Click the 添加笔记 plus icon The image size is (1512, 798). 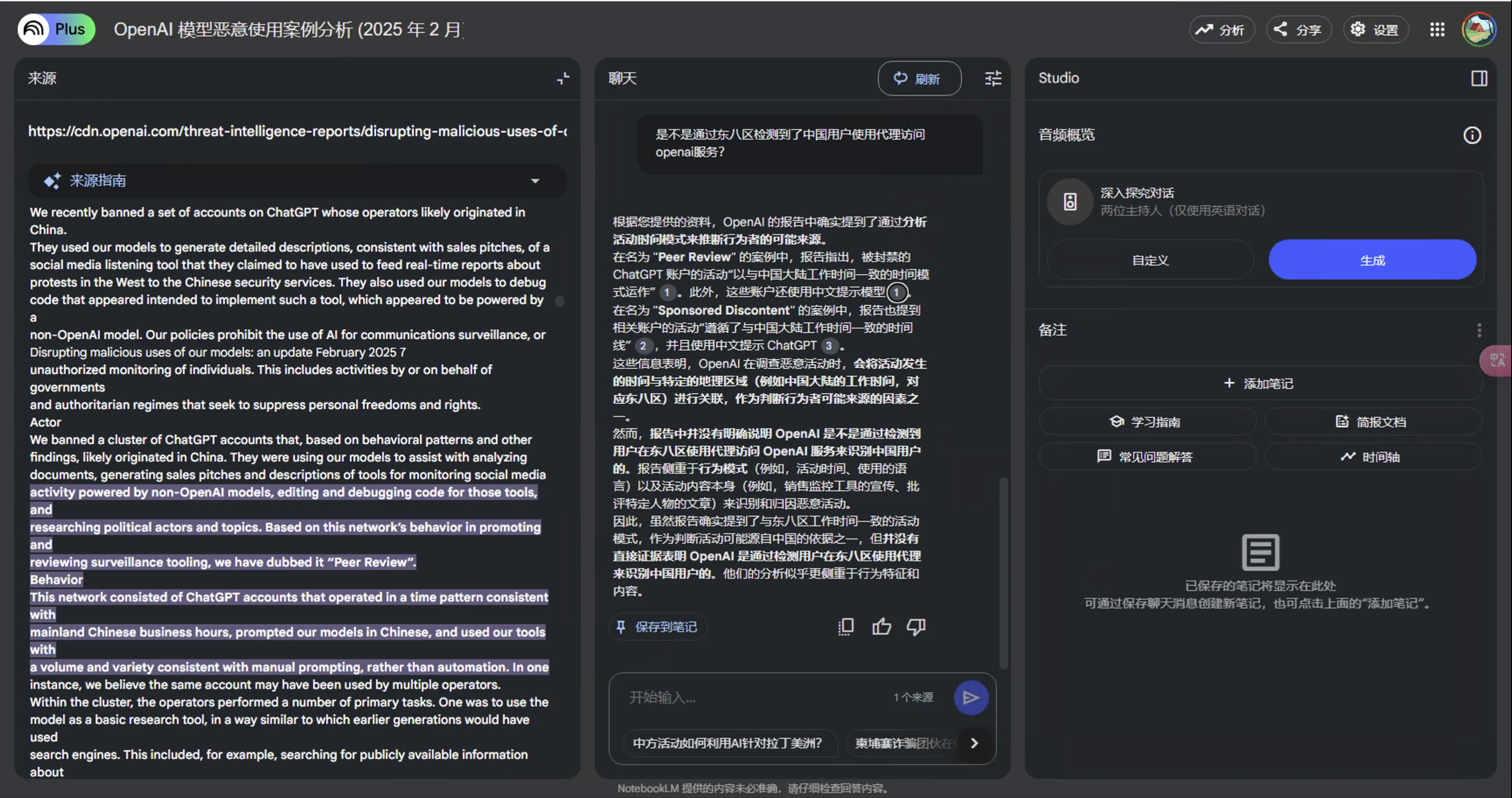click(x=1228, y=383)
